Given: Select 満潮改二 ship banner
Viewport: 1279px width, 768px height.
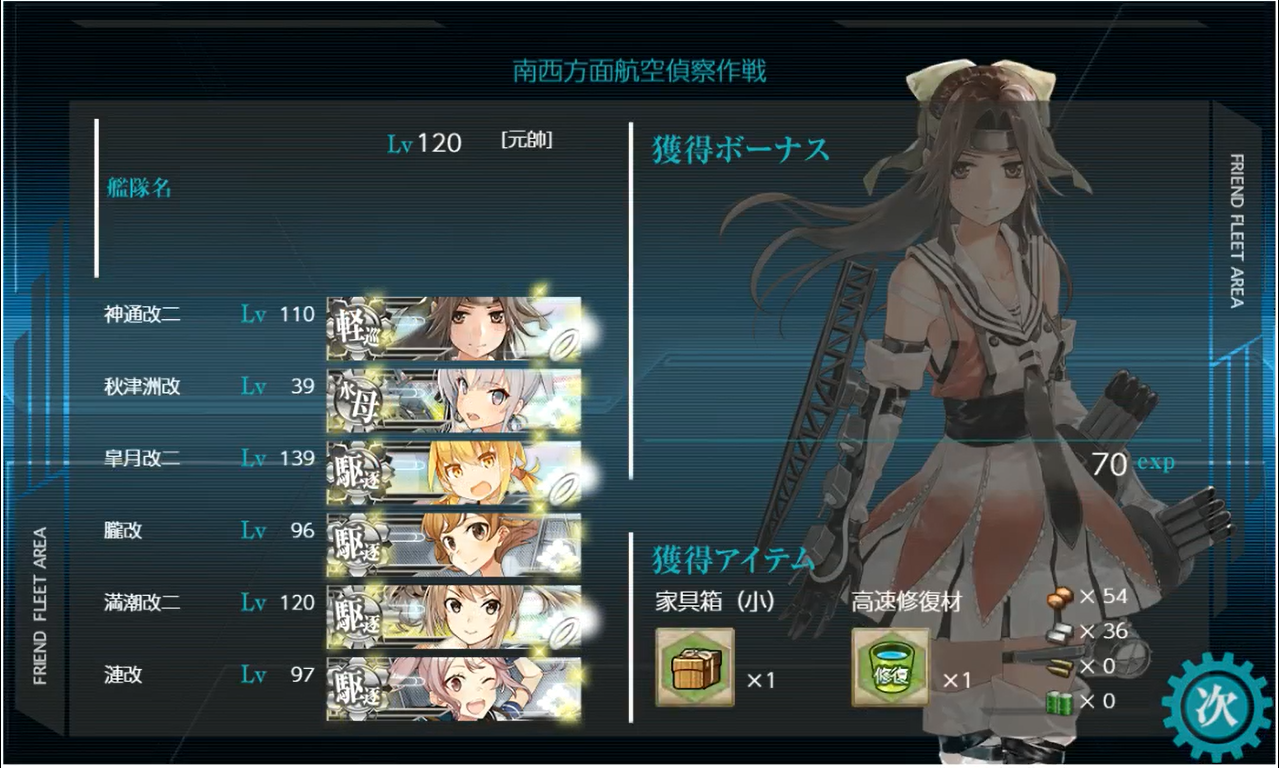Looking at the screenshot, I should [x=454, y=616].
